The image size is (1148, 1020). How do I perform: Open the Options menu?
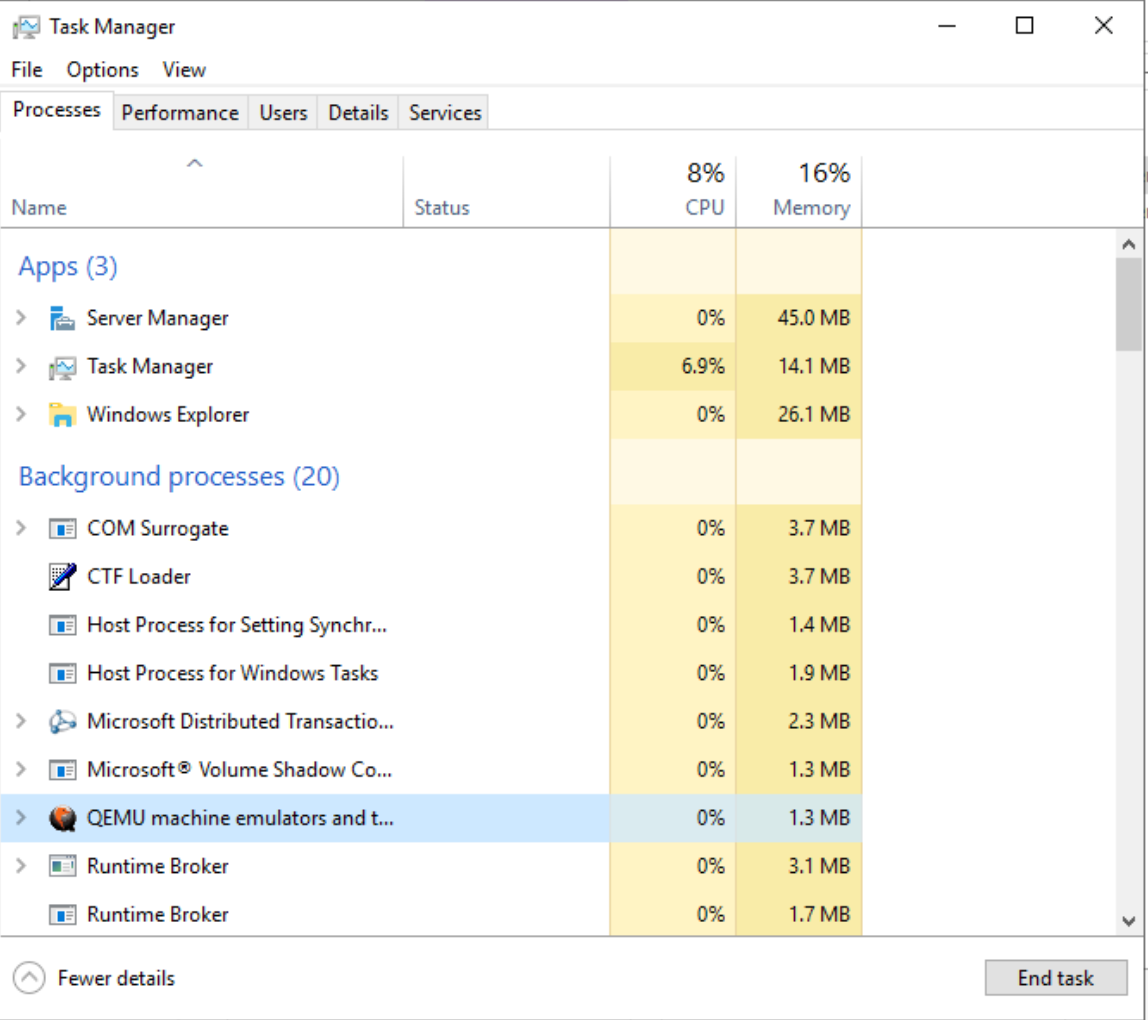(102, 70)
